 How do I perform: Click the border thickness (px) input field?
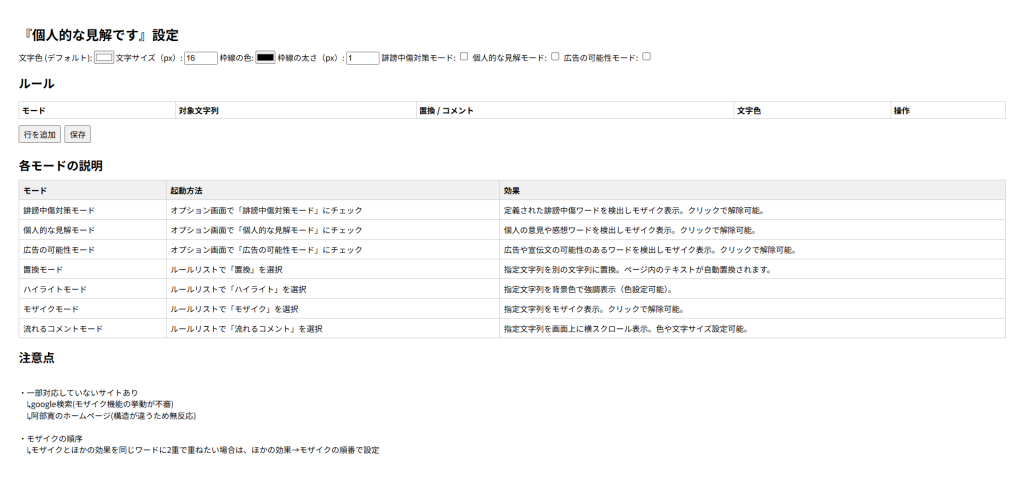362,58
